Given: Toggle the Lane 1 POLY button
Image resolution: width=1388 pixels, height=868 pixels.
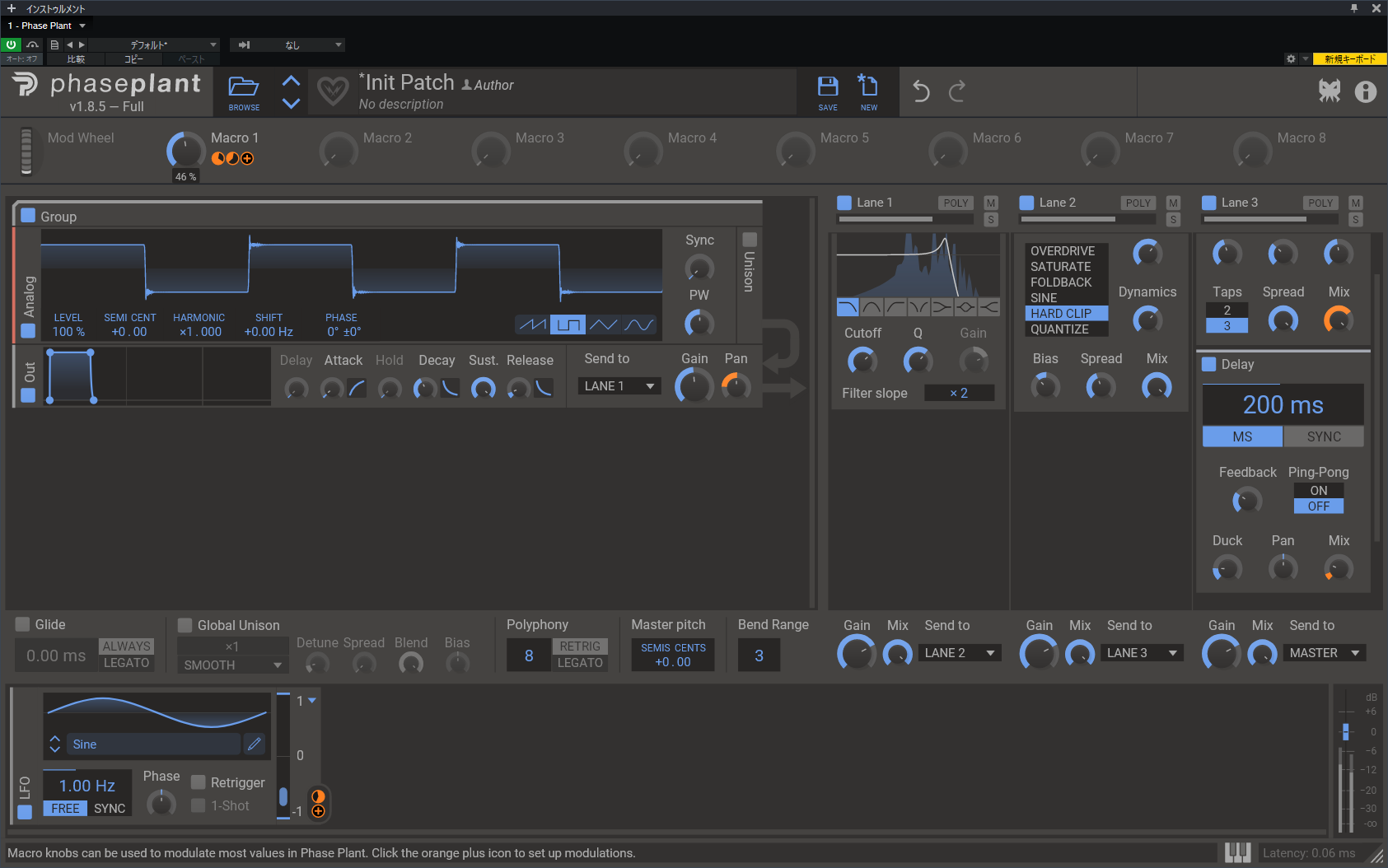Looking at the screenshot, I should [956, 203].
